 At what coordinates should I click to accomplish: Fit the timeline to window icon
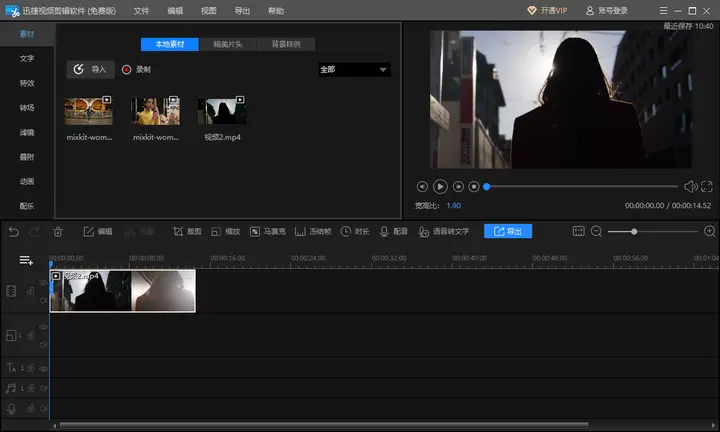click(x=579, y=231)
